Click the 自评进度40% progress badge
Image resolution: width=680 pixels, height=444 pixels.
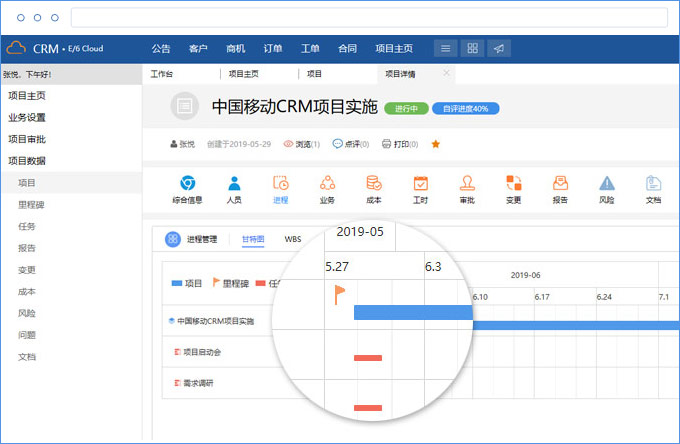tap(465, 109)
